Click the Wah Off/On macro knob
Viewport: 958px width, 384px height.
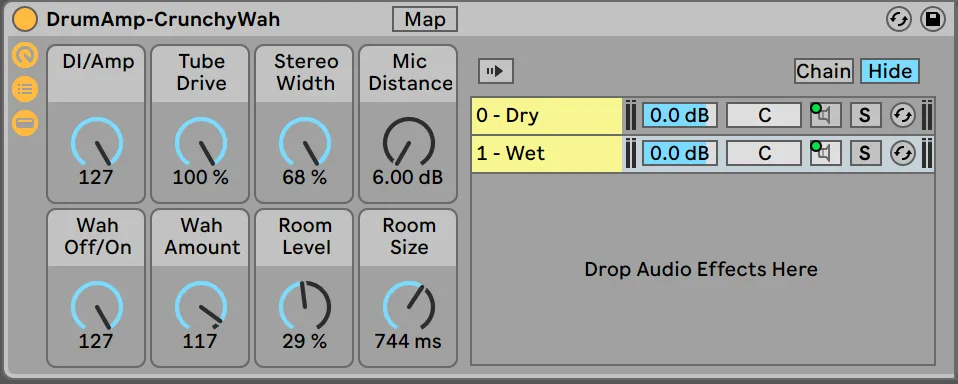(x=97, y=307)
